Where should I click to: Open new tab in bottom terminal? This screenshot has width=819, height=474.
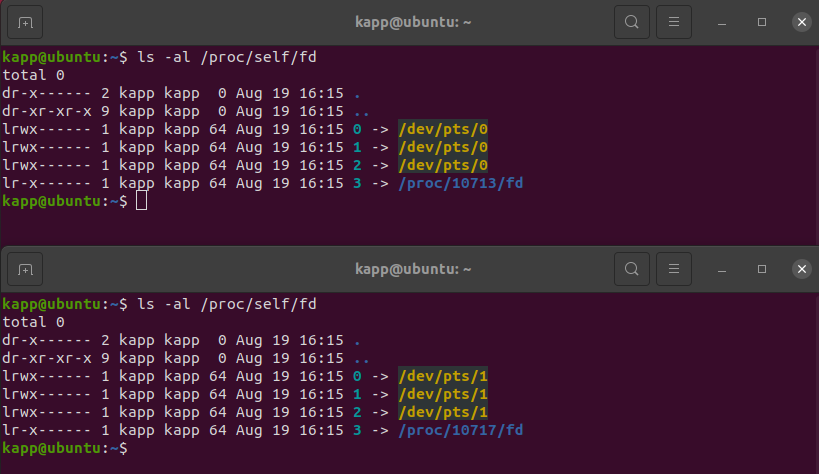tap(25, 269)
